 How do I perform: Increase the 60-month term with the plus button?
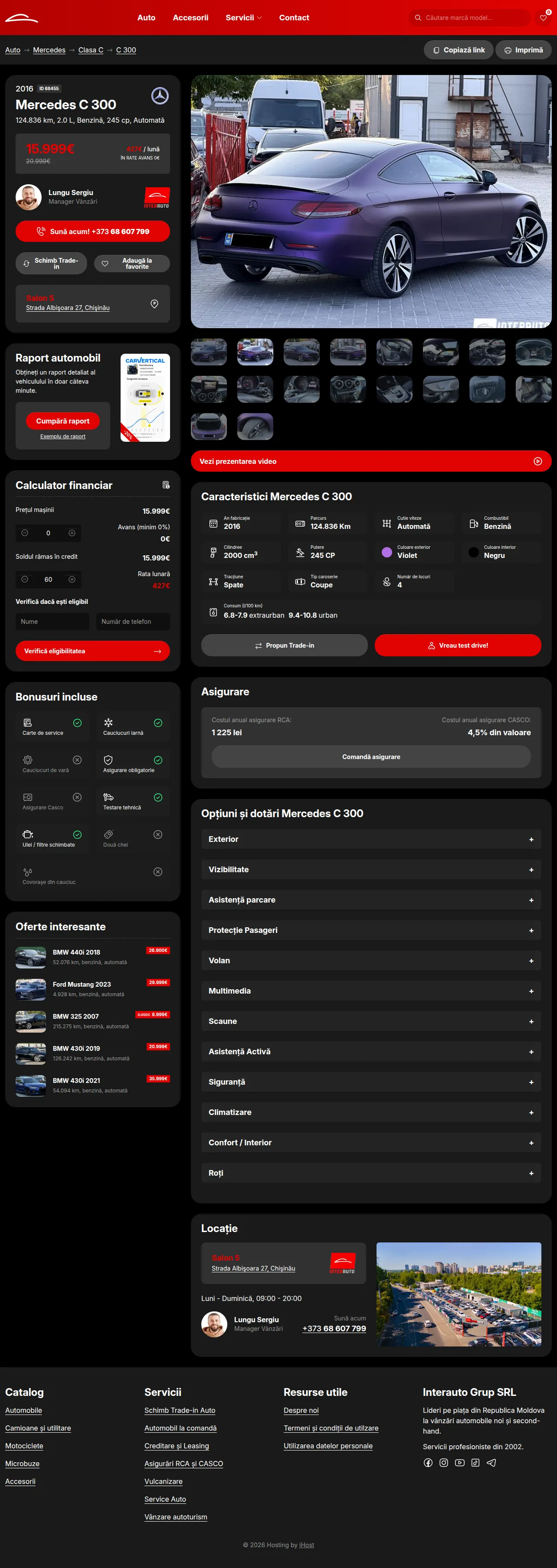pos(72,580)
